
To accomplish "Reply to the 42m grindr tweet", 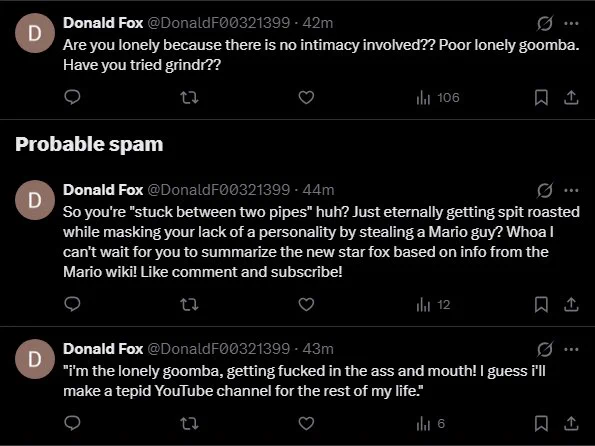I will tap(72, 98).
